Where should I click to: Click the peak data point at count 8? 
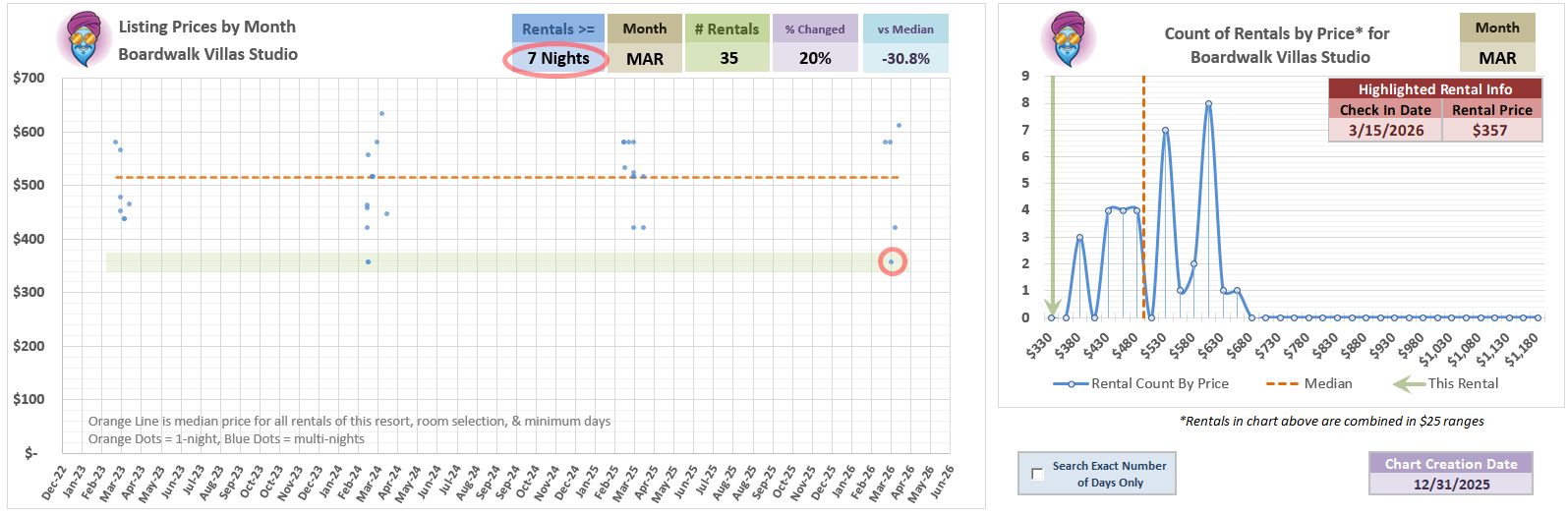[1208, 103]
